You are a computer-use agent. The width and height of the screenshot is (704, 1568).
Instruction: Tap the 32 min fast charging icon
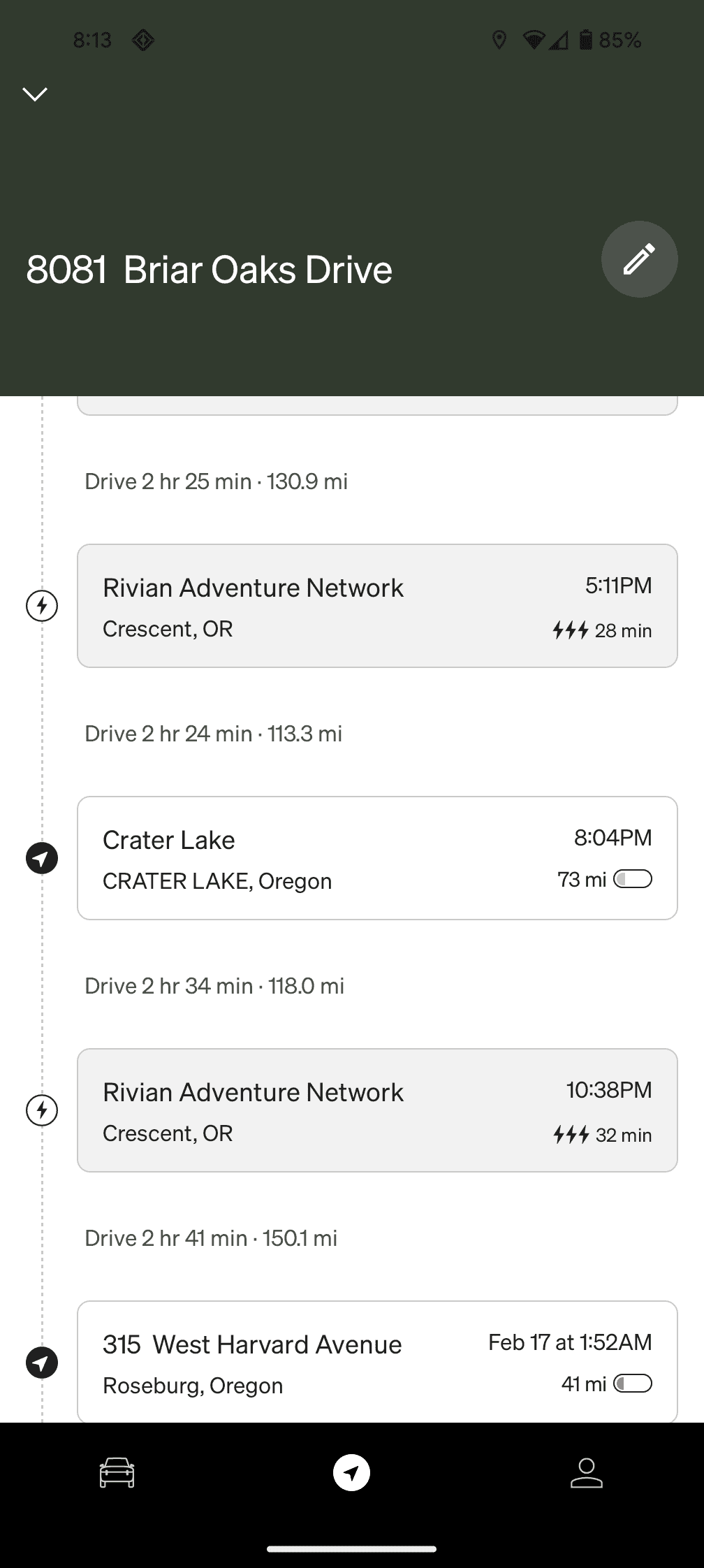pos(571,1135)
